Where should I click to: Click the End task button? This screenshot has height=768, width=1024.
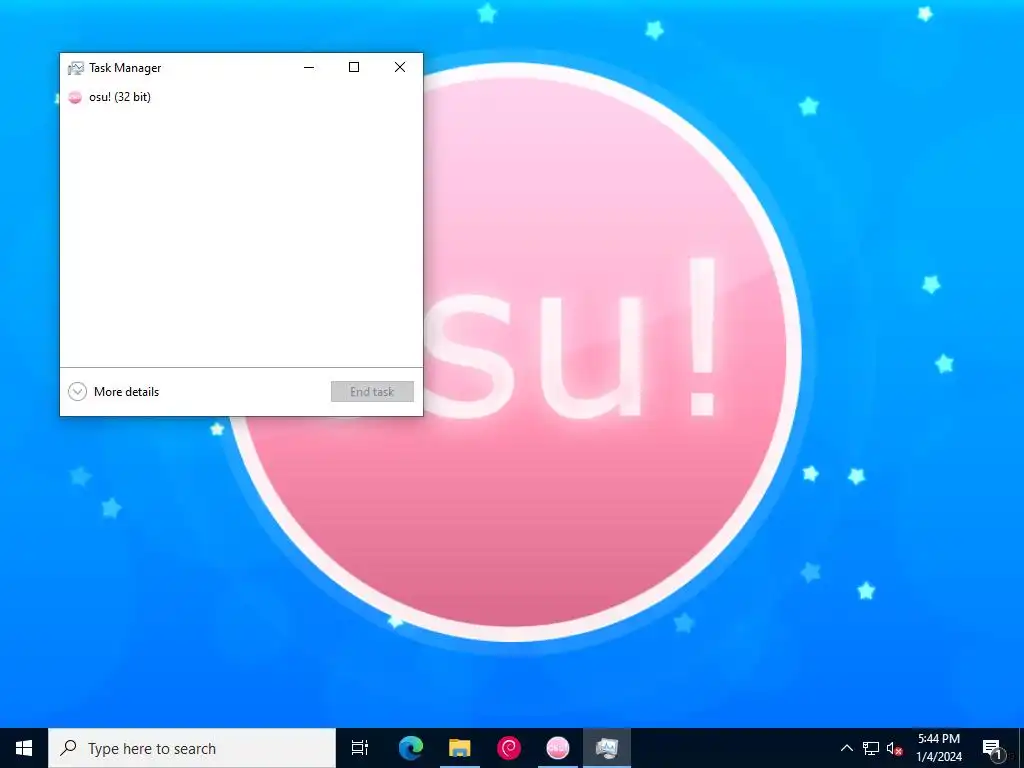[372, 392]
